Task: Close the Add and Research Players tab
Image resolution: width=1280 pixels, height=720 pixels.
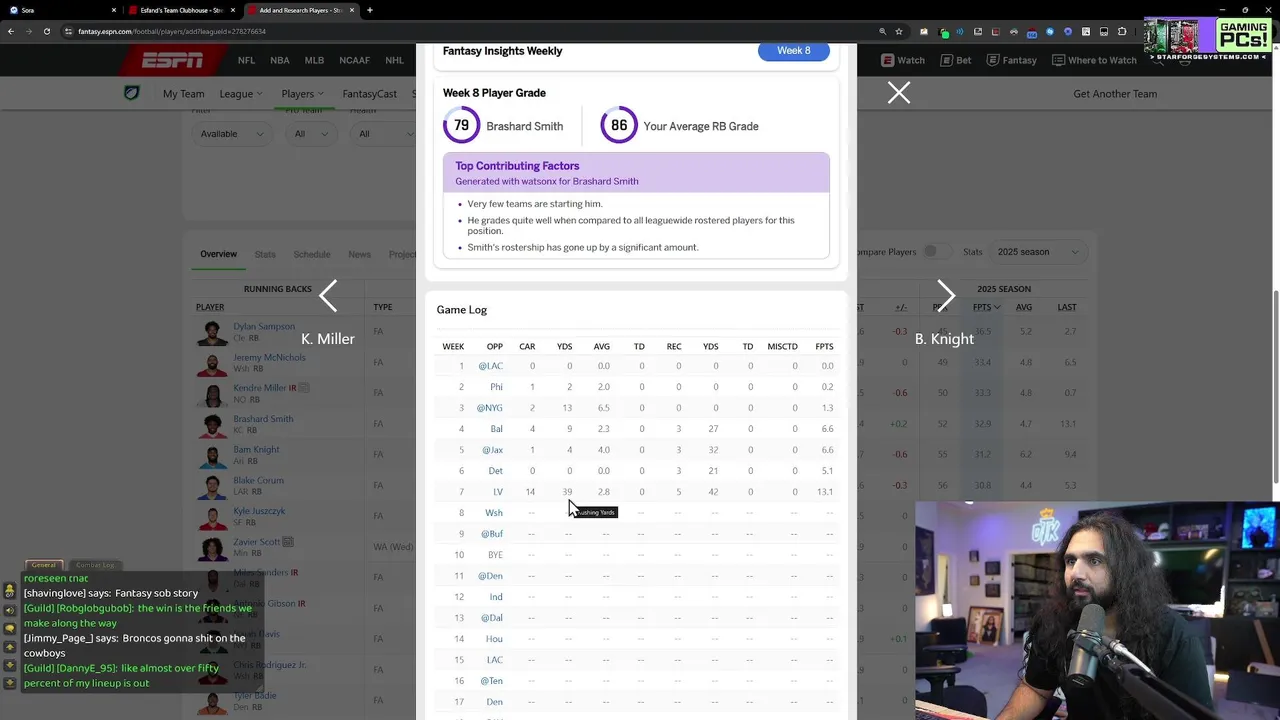Action: [x=352, y=10]
